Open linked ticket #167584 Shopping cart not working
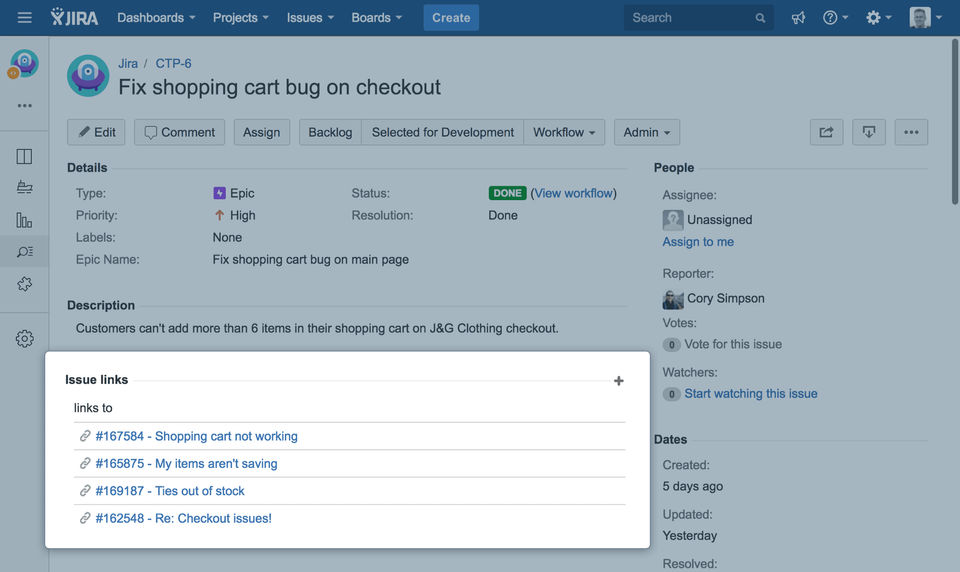960x572 pixels. 196,436
